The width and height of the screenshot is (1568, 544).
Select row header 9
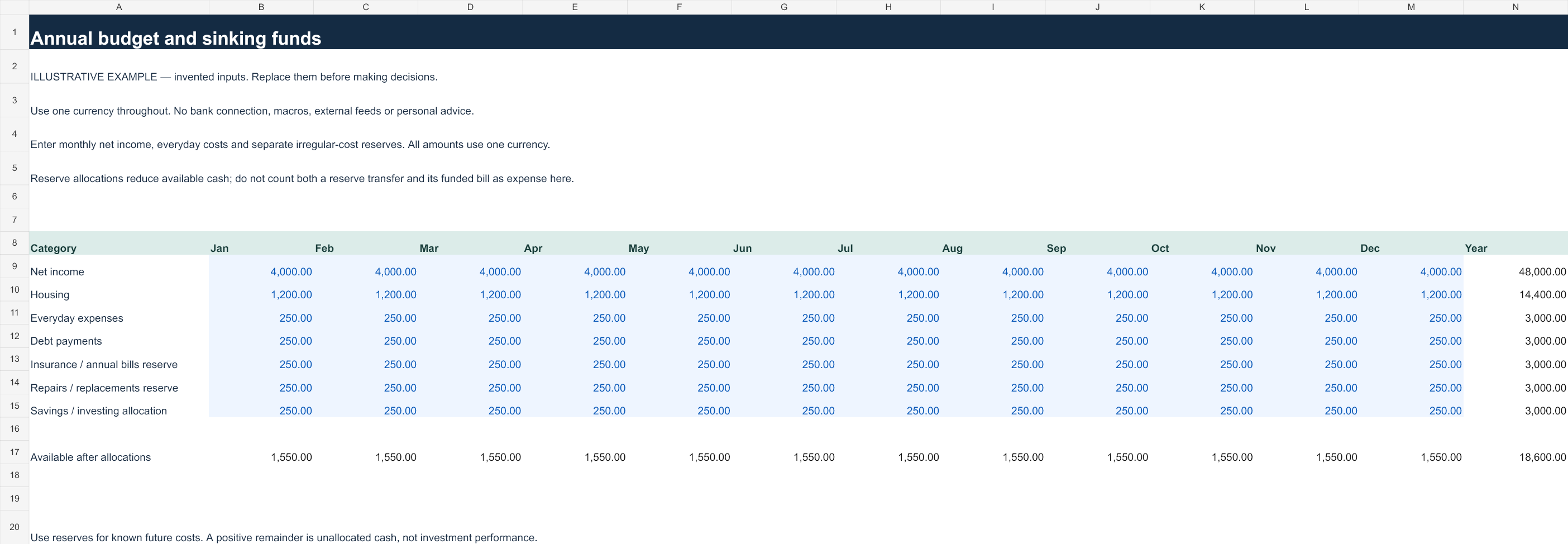click(15, 266)
